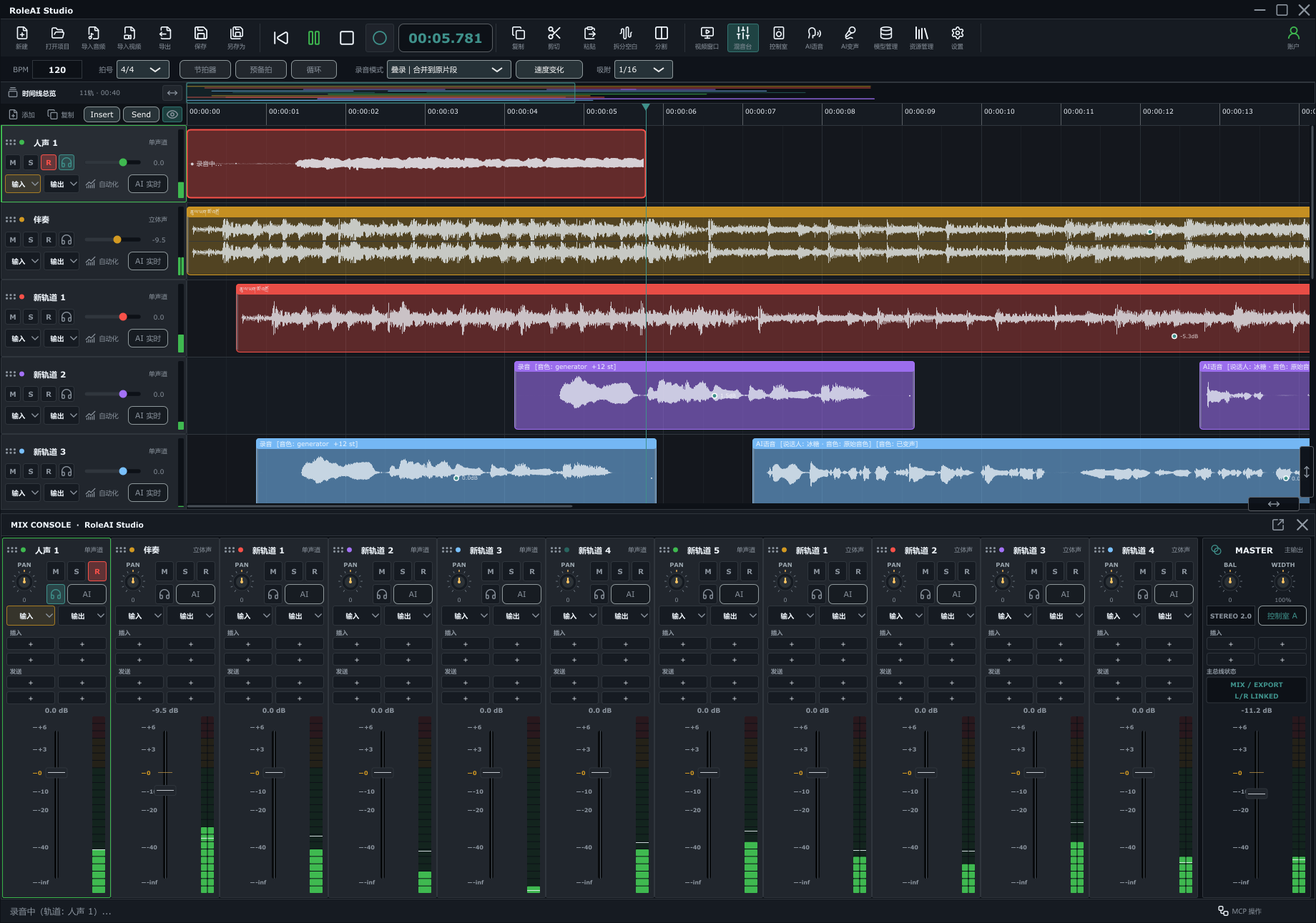Click AI button on 伴奏 mixer channel
The height and width of the screenshot is (923, 1316).
tap(195, 594)
